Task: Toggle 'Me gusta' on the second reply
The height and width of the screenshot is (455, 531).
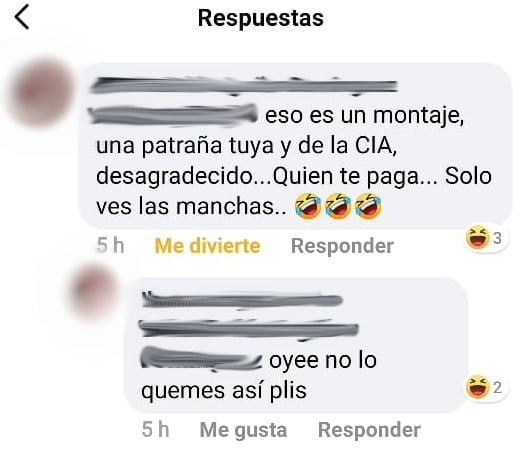Action: point(243,430)
